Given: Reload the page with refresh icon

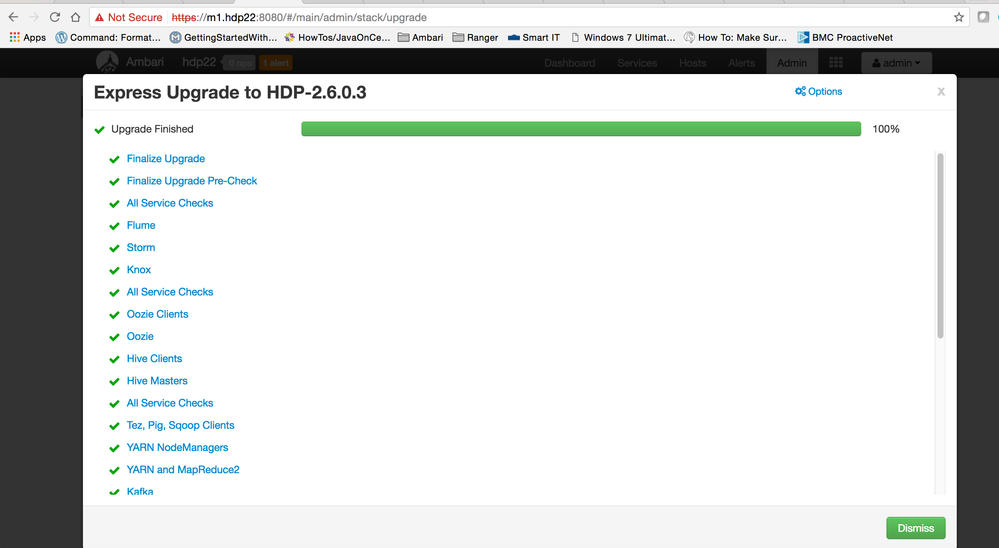Looking at the screenshot, I should [x=55, y=17].
